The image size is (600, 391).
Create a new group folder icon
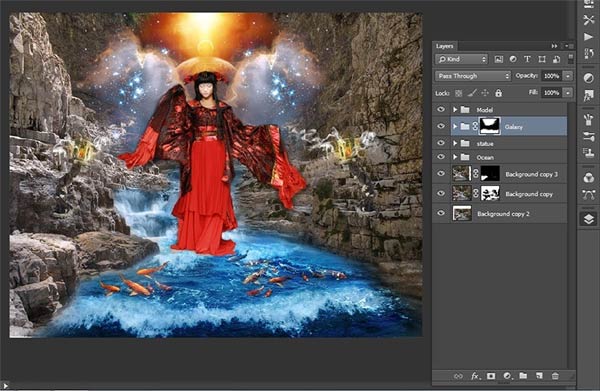523,376
